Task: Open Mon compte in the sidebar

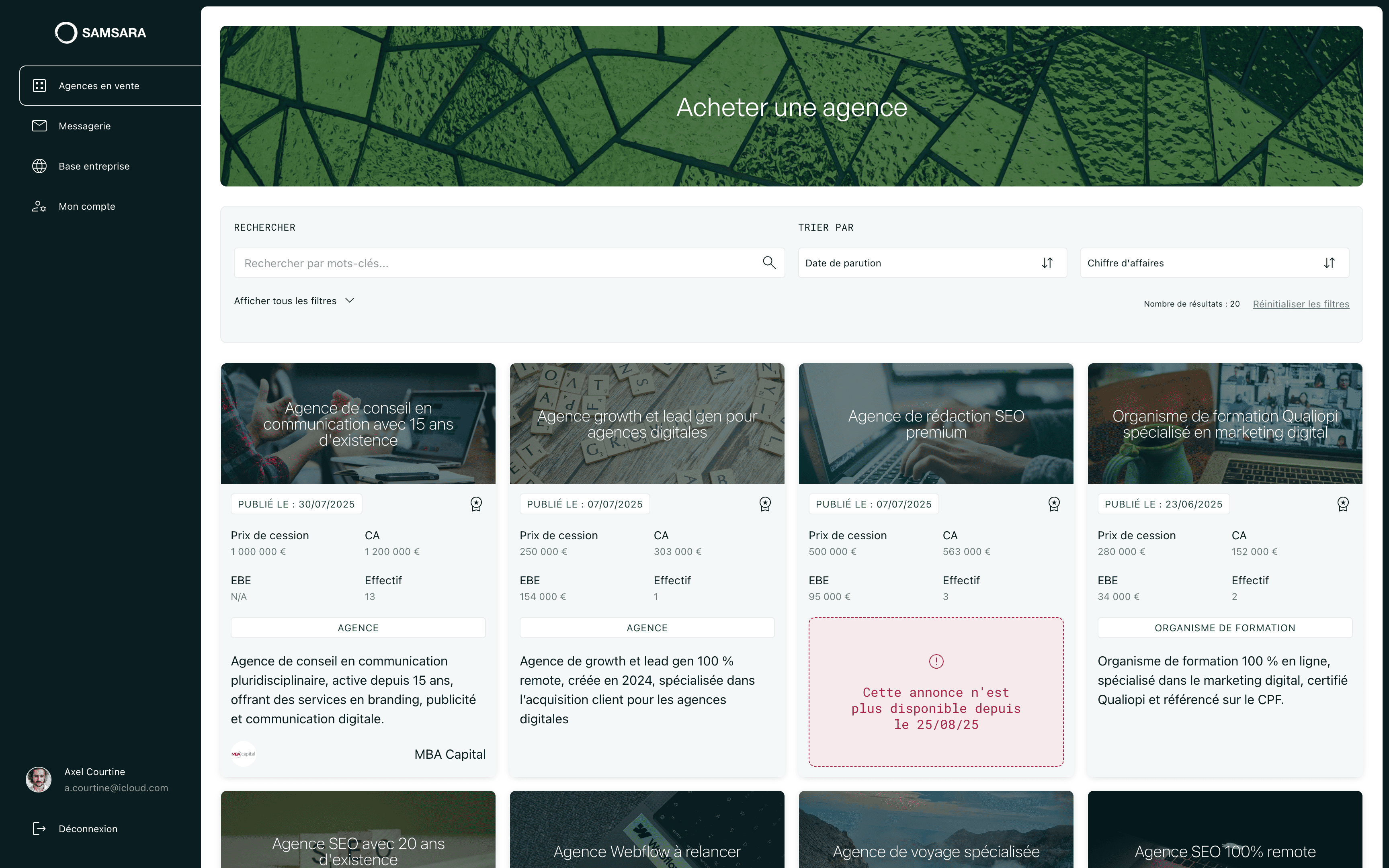Action: 87,206
